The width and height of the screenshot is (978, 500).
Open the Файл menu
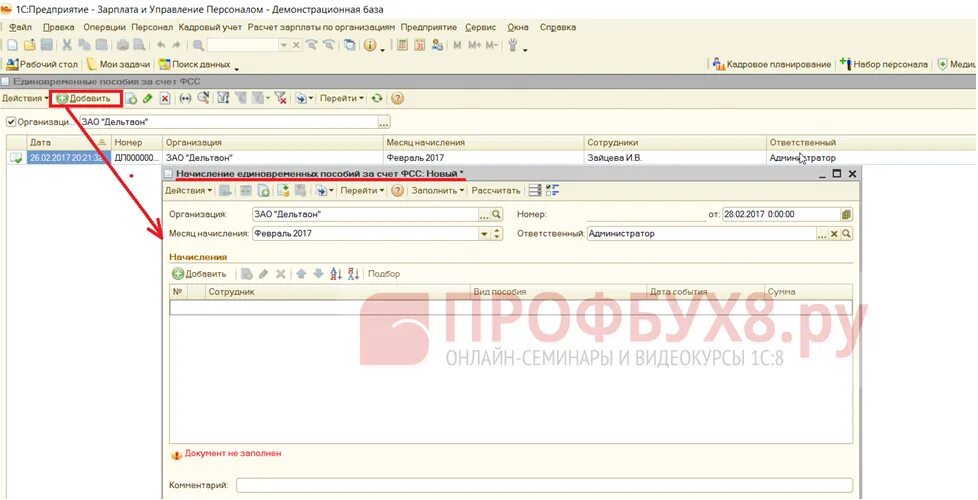coord(21,27)
